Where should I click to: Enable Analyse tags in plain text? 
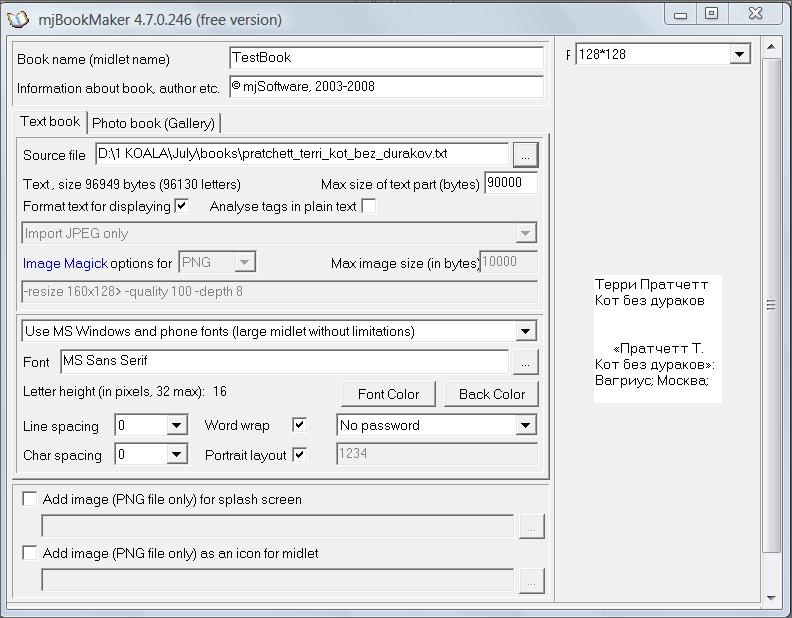369,205
